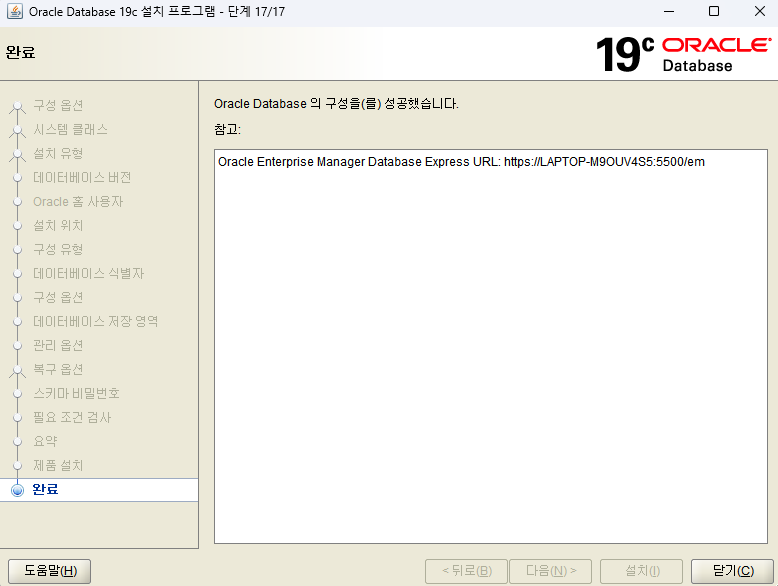The width and height of the screenshot is (778, 586).
Task: Click the disabled 설치(I) install button
Action: pyautogui.click(x=641, y=571)
